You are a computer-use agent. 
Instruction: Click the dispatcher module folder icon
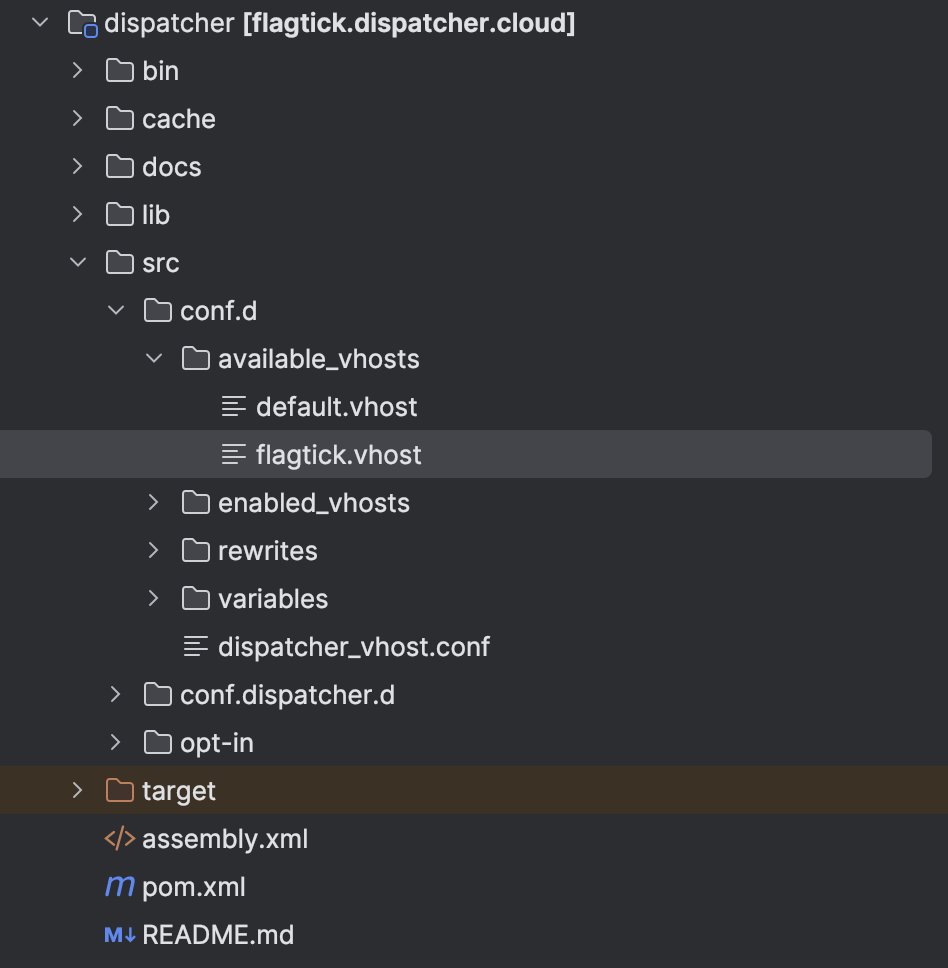[82, 23]
